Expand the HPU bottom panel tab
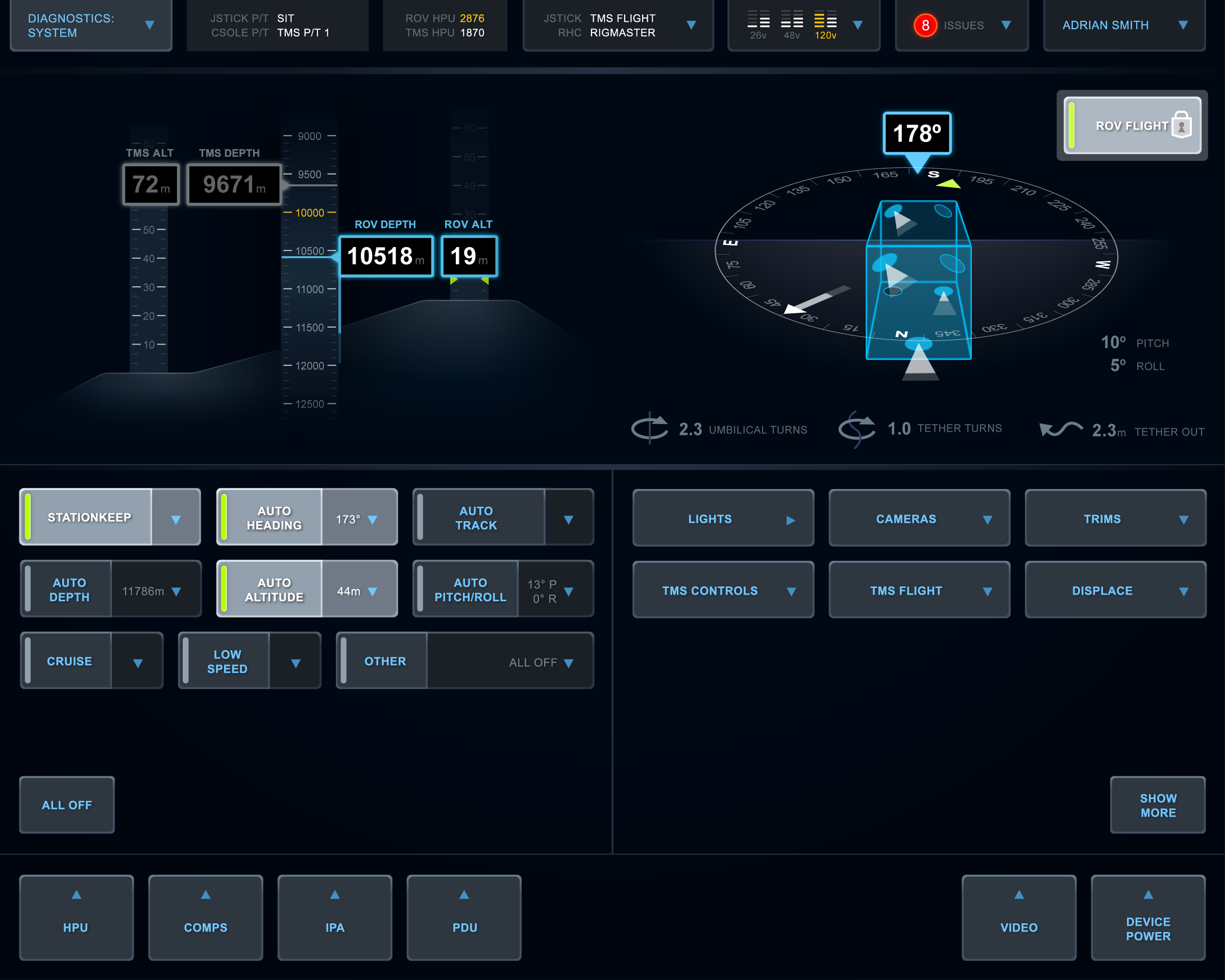The width and height of the screenshot is (1225, 980). [x=76, y=917]
